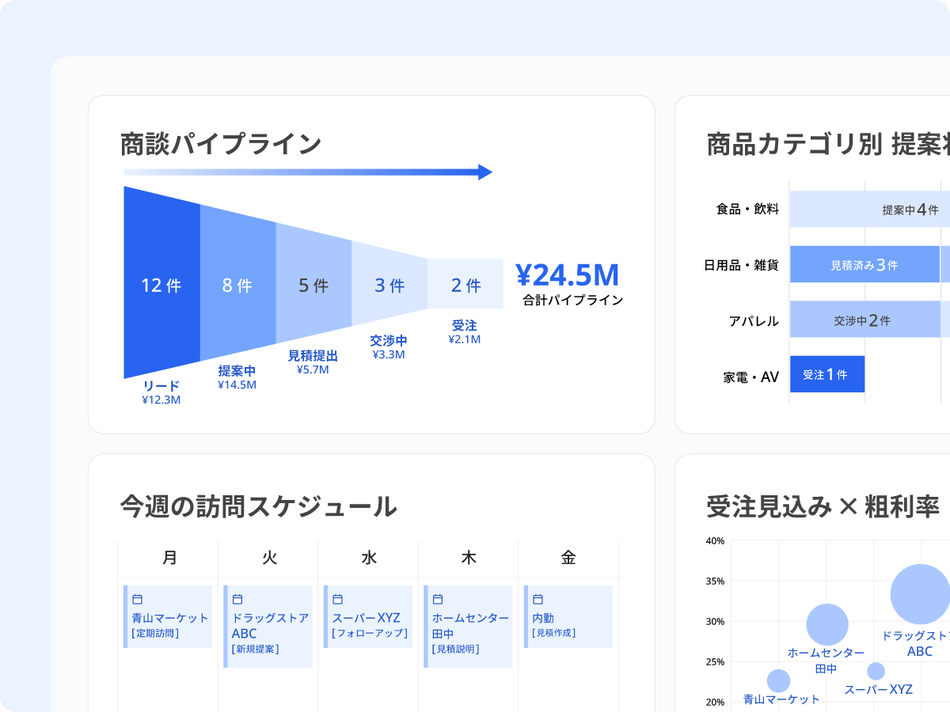Click the 提案中 ¥14.5M funnel label
This screenshot has width=950, height=712.
237,378
